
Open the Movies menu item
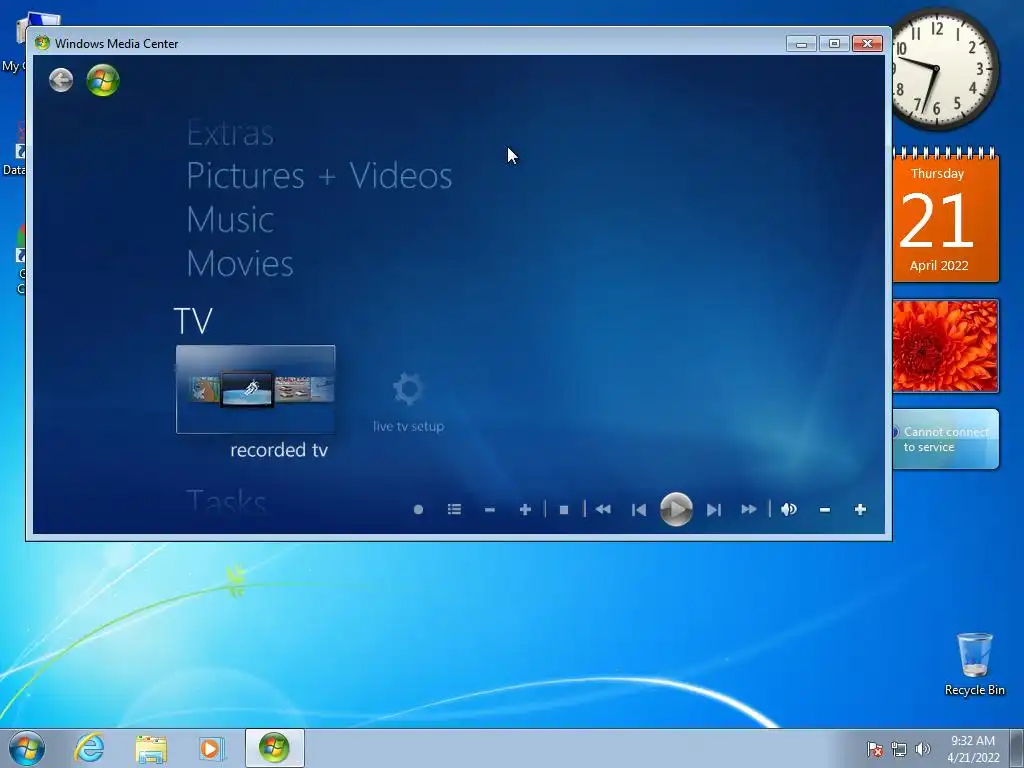click(240, 263)
